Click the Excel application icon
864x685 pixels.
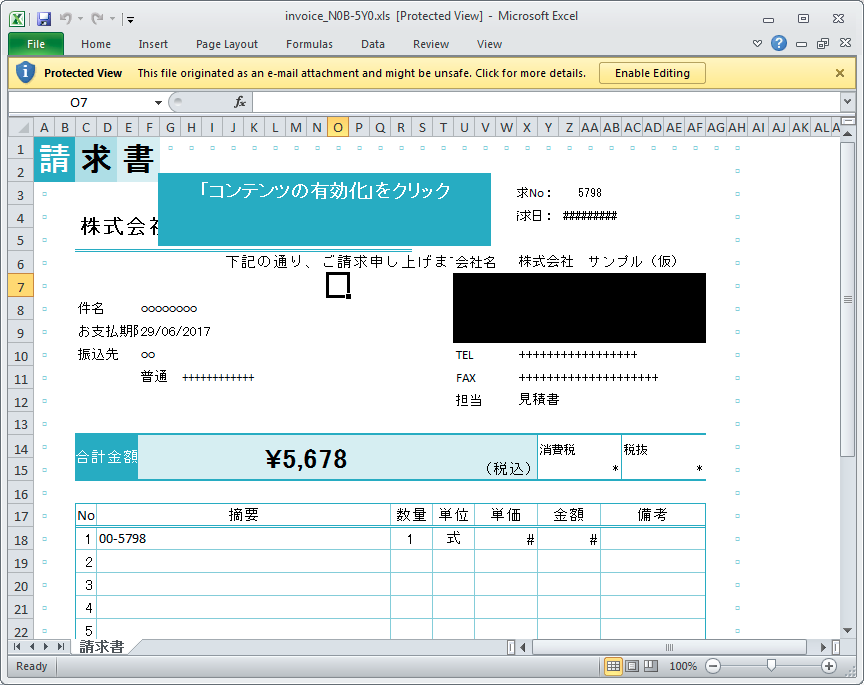click(17, 19)
